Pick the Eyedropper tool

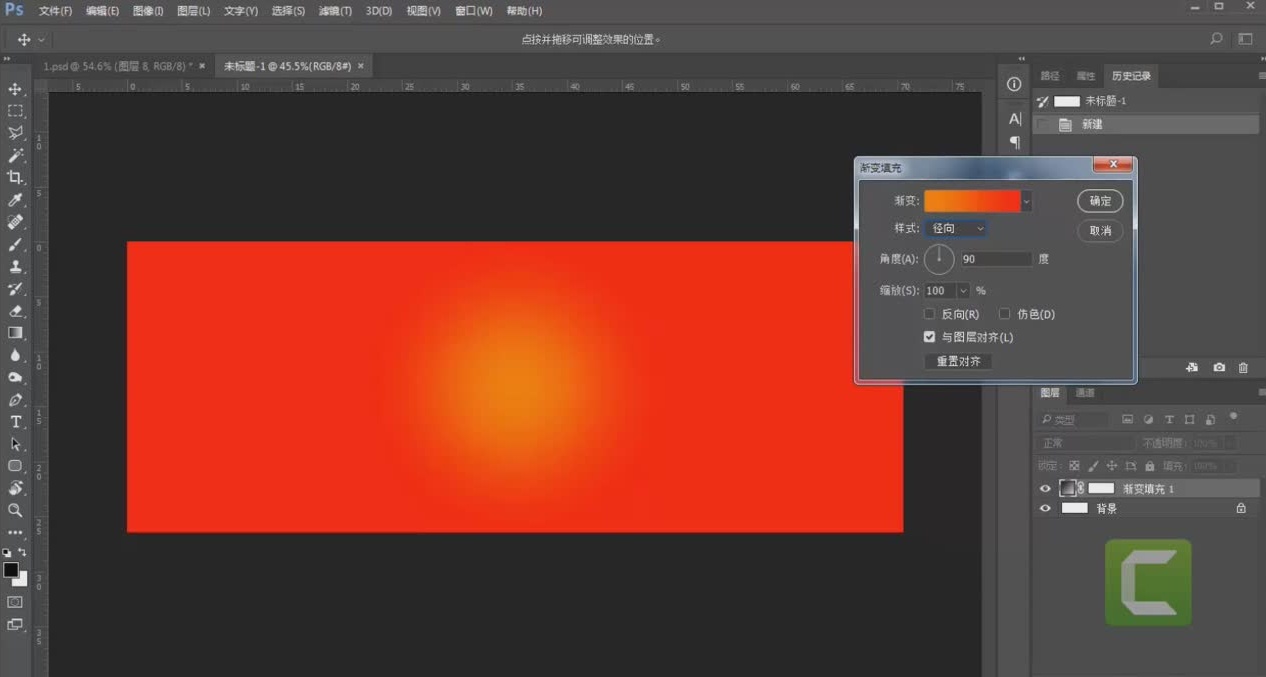click(x=15, y=200)
